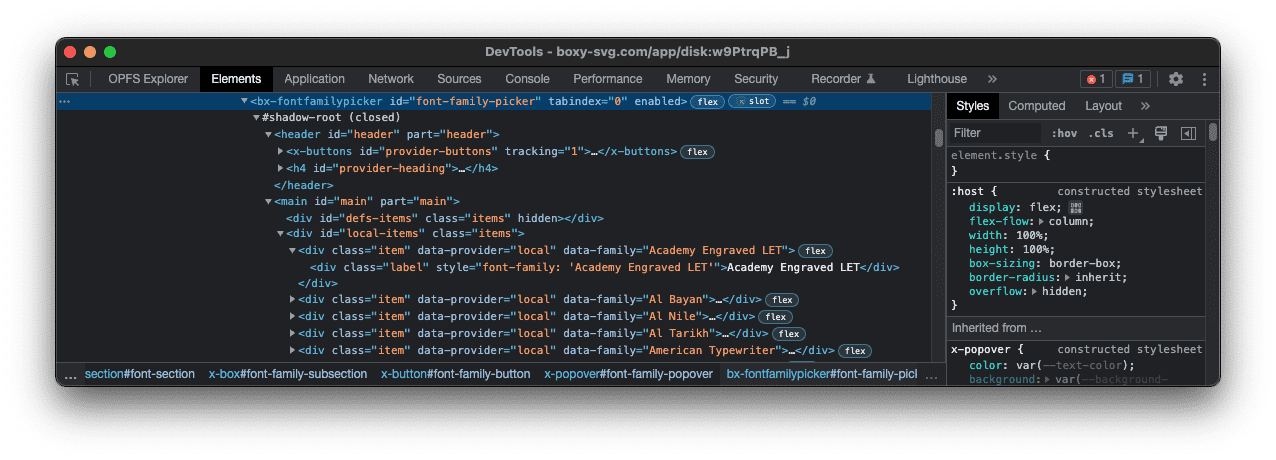The height and width of the screenshot is (460, 1276).
Task: Open DevTools settings gear
Action: click(x=1176, y=79)
